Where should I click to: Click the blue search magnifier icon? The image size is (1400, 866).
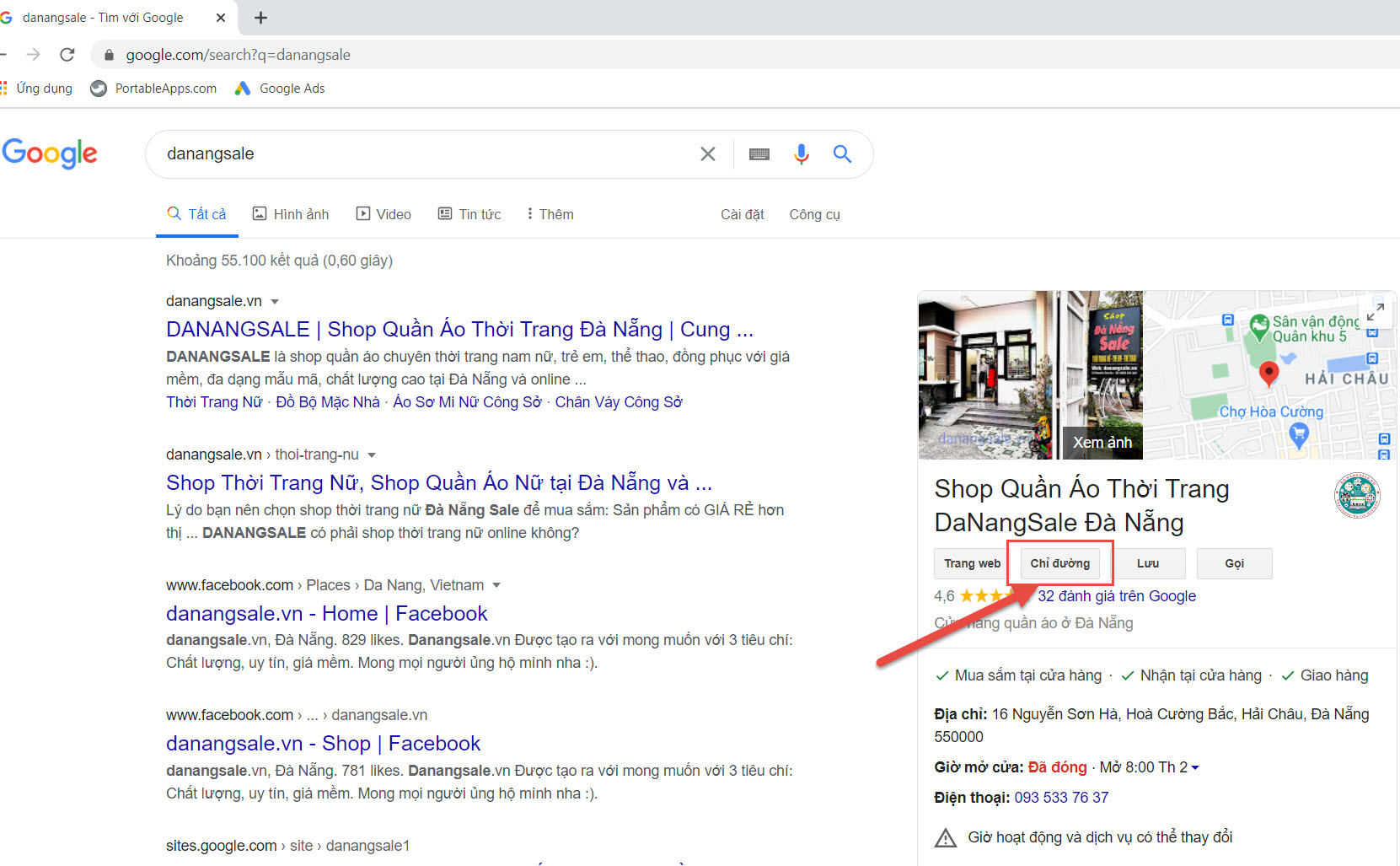point(842,153)
